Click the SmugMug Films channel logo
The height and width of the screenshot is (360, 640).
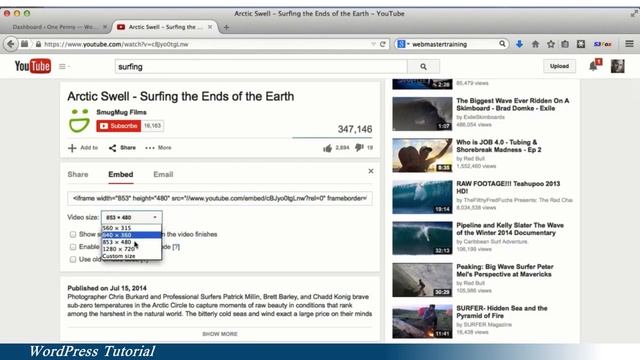[x=79, y=120]
